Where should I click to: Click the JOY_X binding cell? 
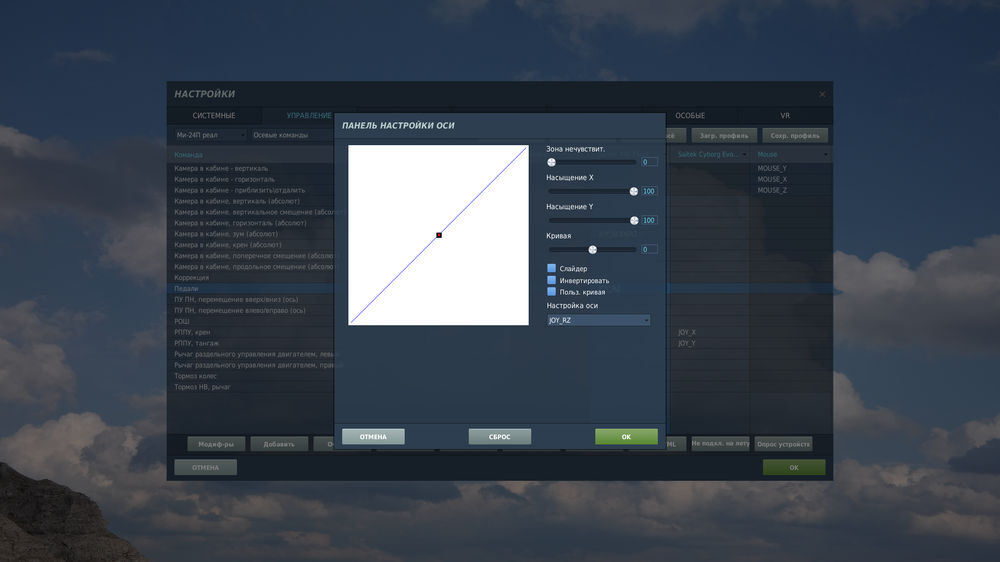pyautogui.click(x=709, y=332)
